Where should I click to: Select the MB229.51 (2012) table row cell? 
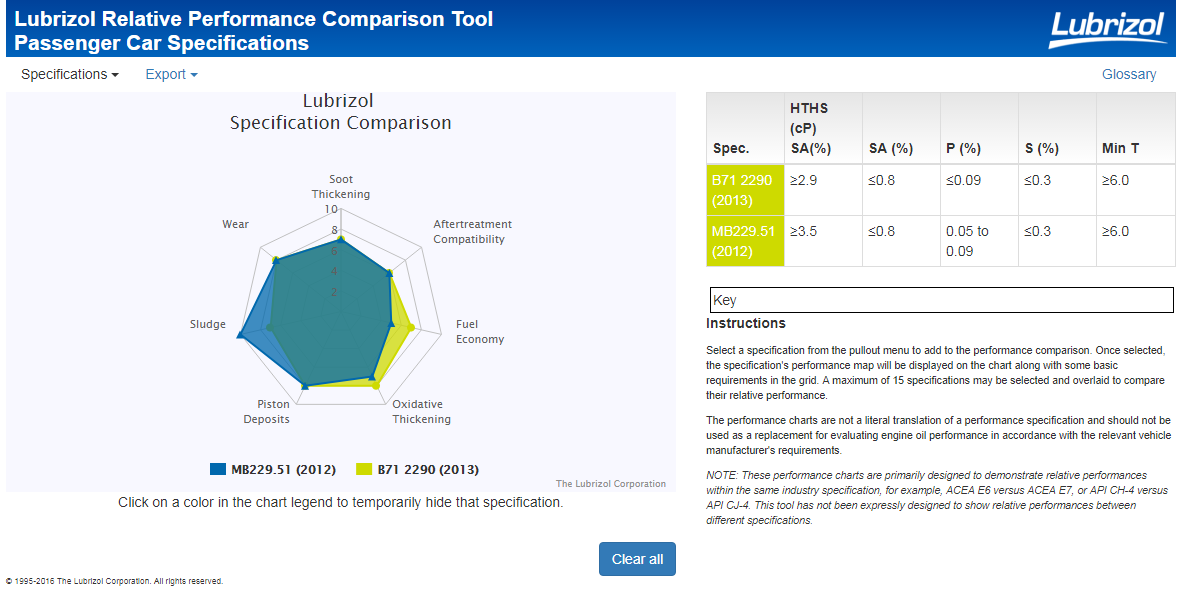click(x=745, y=241)
